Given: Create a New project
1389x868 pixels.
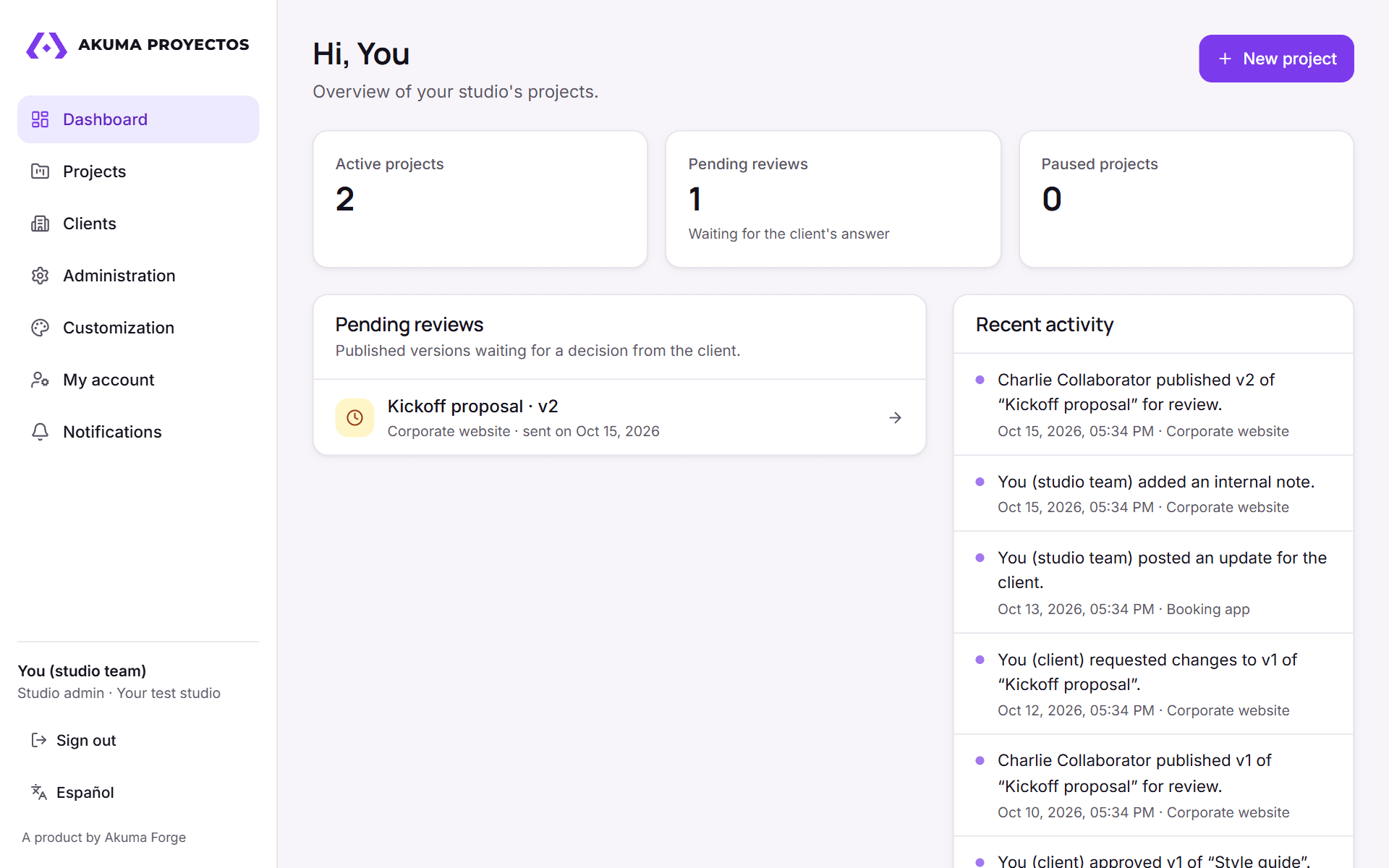Looking at the screenshot, I should [x=1276, y=59].
